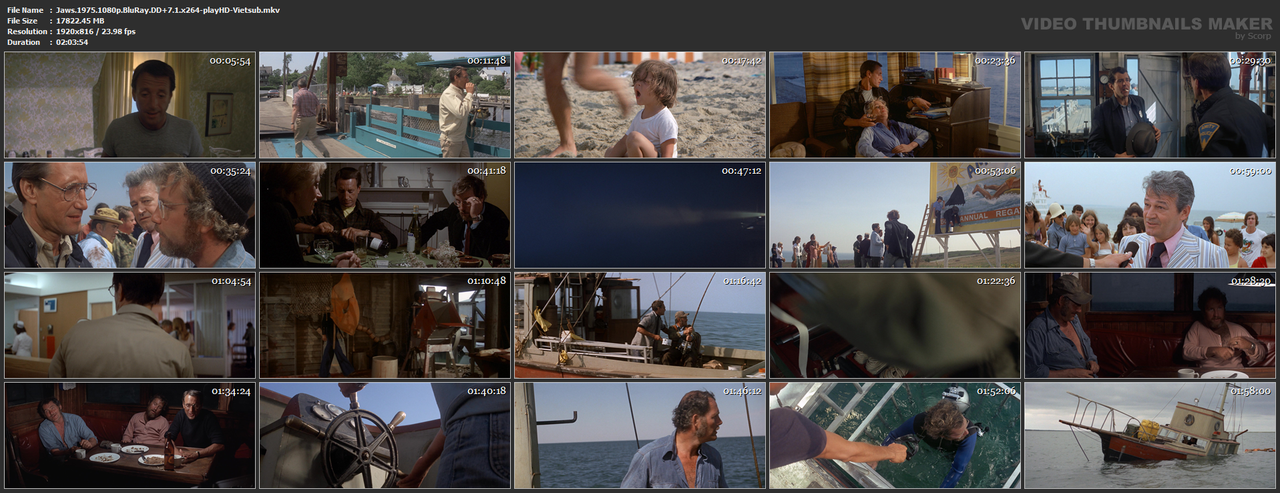Screen dimensions: 1280x493
Task: Select the blurry dark thumbnail at 01:22:36
Action: click(895, 325)
